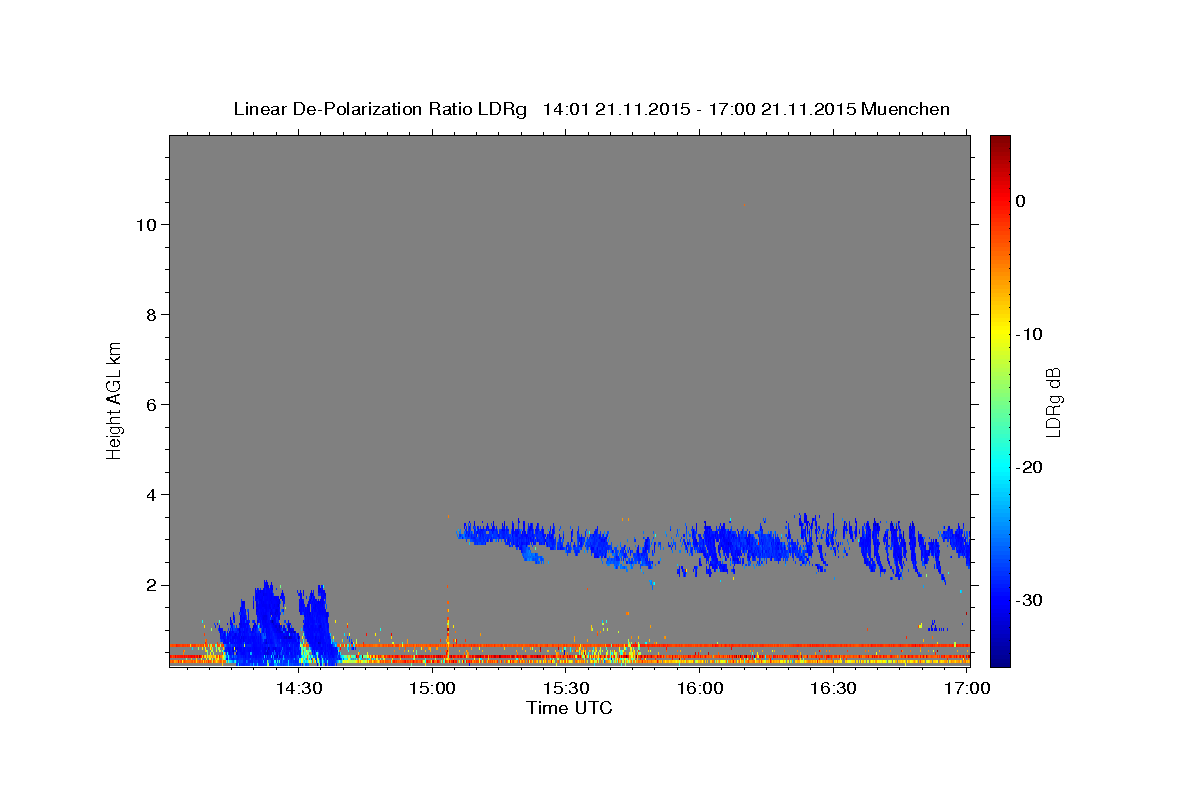The height and width of the screenshot is (800, 1200).
Task: Select the 16:00 time tick label
Action: (700, 688)
